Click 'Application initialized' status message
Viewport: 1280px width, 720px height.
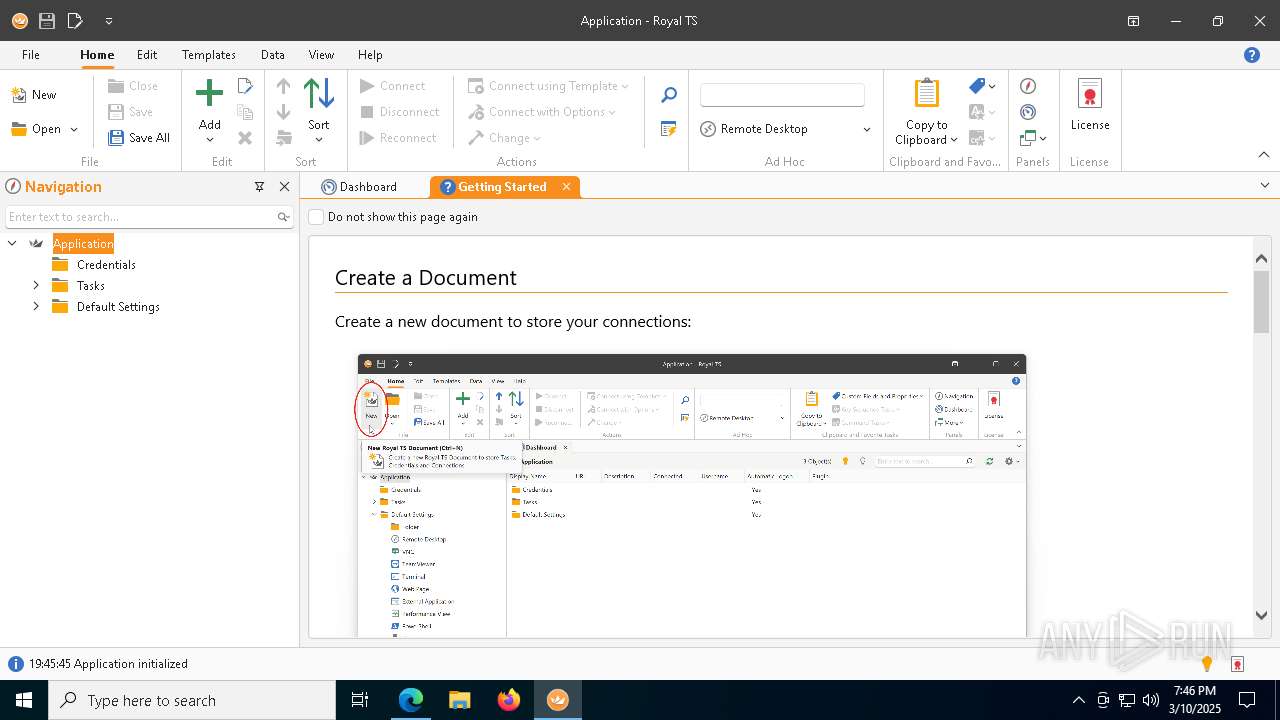pyautogui.click(x=131, y=664)
